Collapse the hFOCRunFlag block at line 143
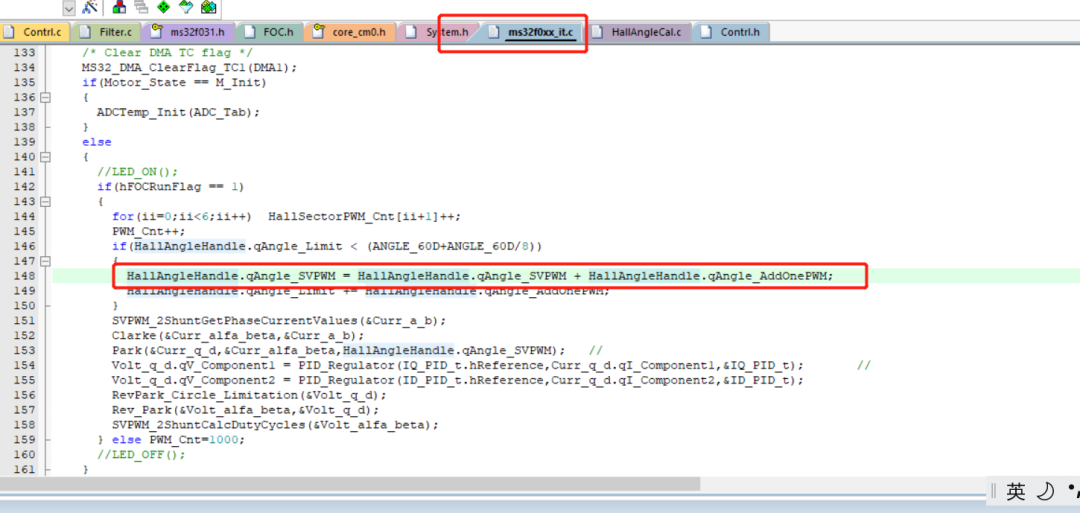Image resolution: width=1080 pixels, height=513 pixels. (45, 202)
